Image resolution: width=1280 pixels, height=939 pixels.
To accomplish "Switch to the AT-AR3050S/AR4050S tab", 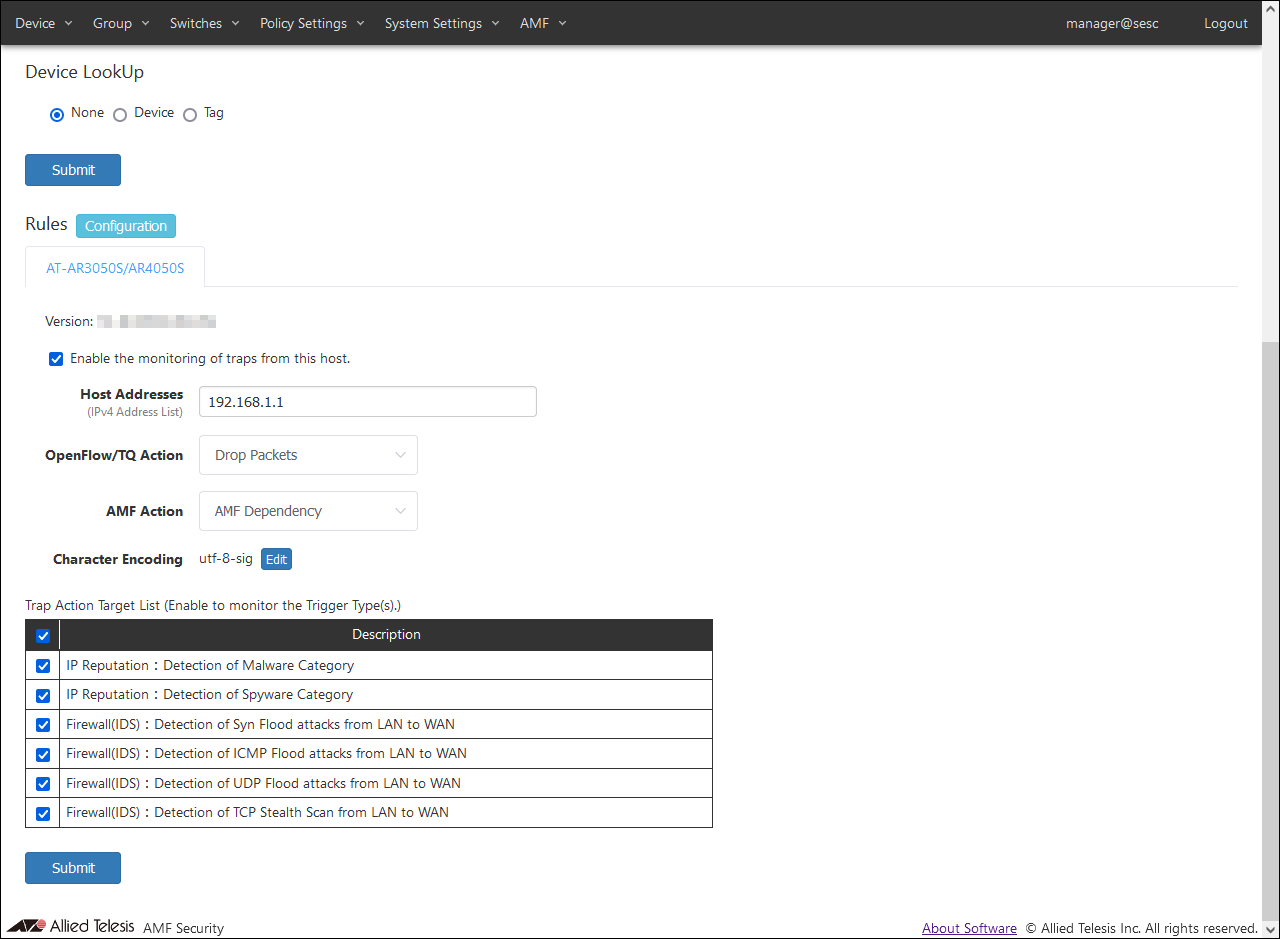I will (x=115, y=268).
